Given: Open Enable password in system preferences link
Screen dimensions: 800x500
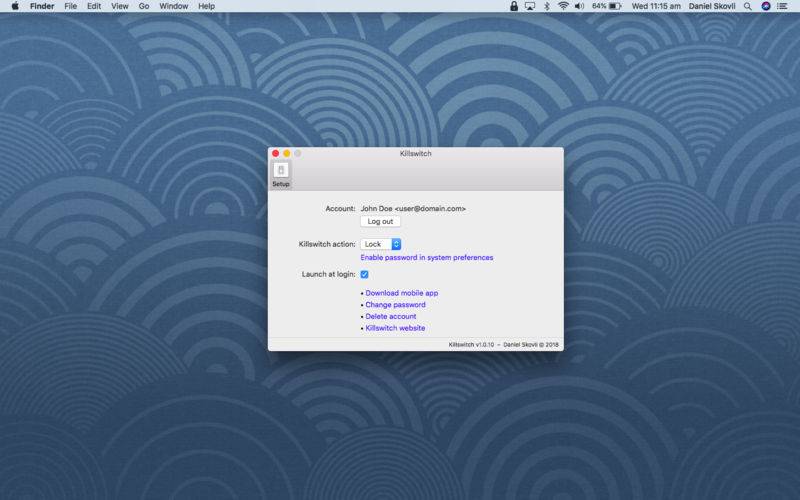Looking at the screenshot, I should point(427,258).
